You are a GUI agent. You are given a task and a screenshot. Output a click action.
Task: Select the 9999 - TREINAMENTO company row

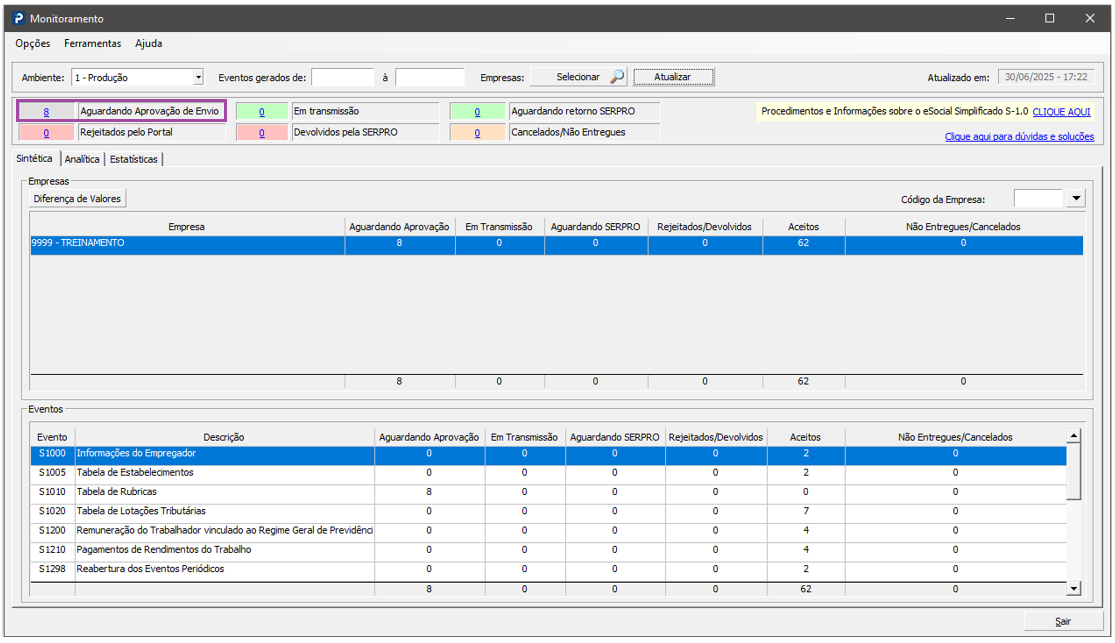(556, 243)
